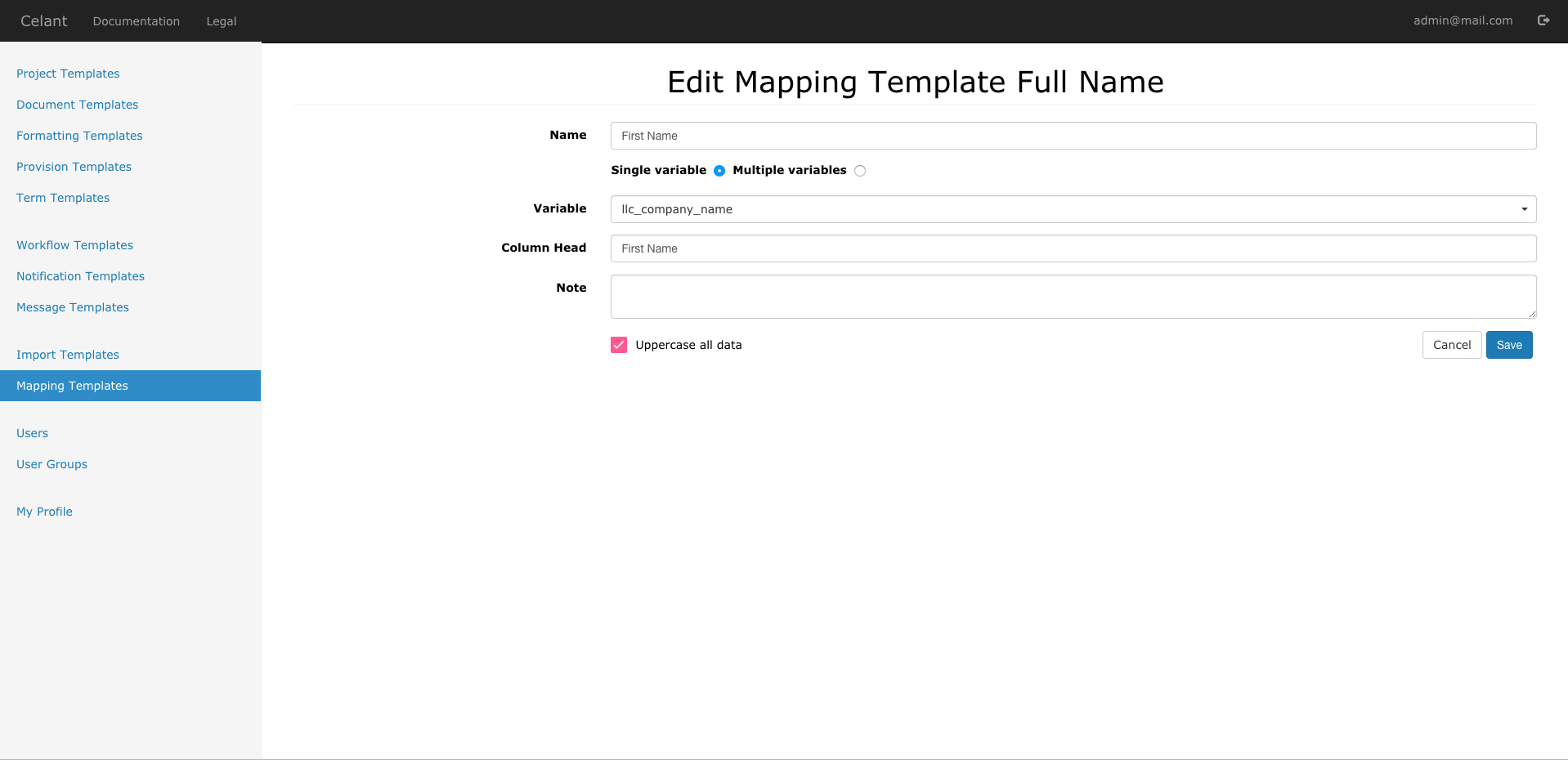Select the Single variable radio button
Image resolution: width=1568 pixels, height=760 pixels.
point(719,171)
